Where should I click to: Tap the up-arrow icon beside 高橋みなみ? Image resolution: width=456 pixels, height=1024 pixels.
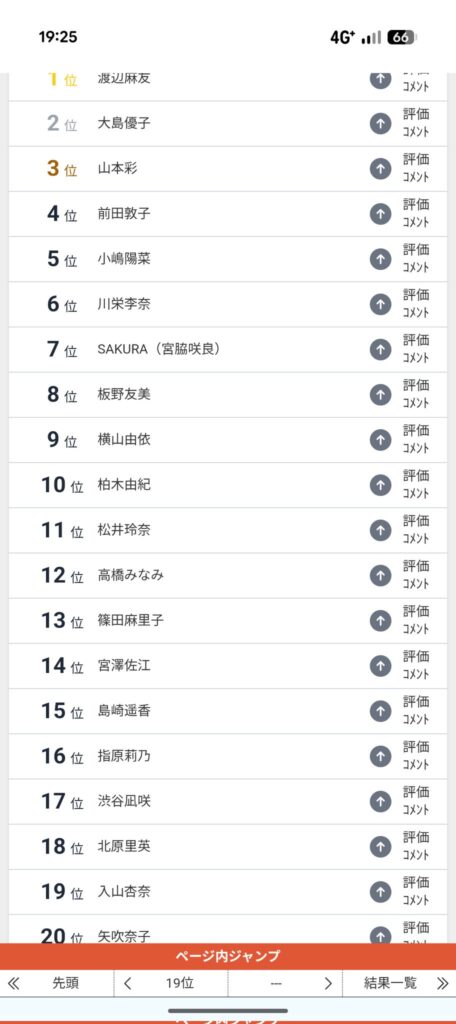(x=380, y=575)
